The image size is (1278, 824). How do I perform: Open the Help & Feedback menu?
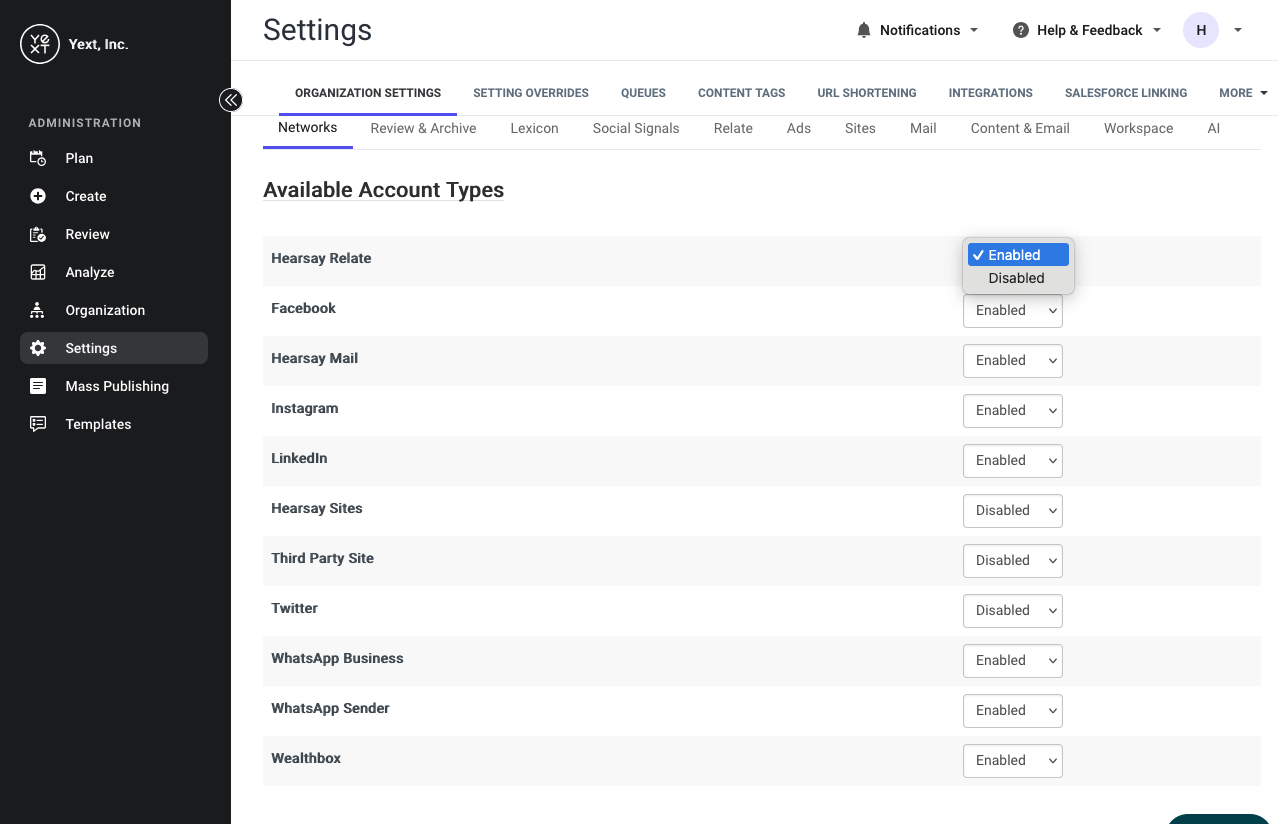pyautogui.click(x=1087, y=30)
